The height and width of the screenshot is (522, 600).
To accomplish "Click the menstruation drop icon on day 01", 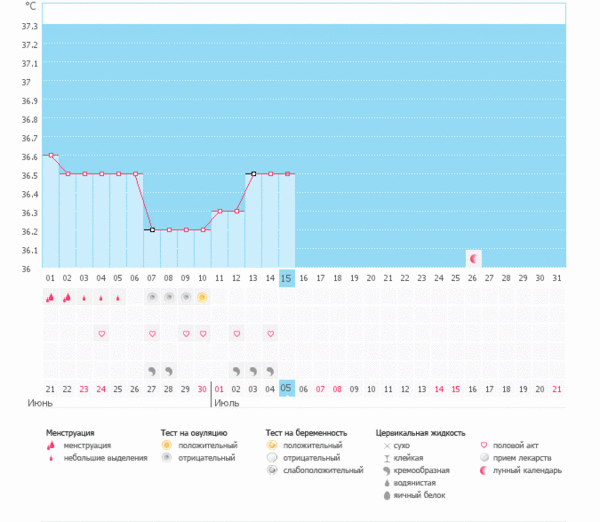I will 50,297.
